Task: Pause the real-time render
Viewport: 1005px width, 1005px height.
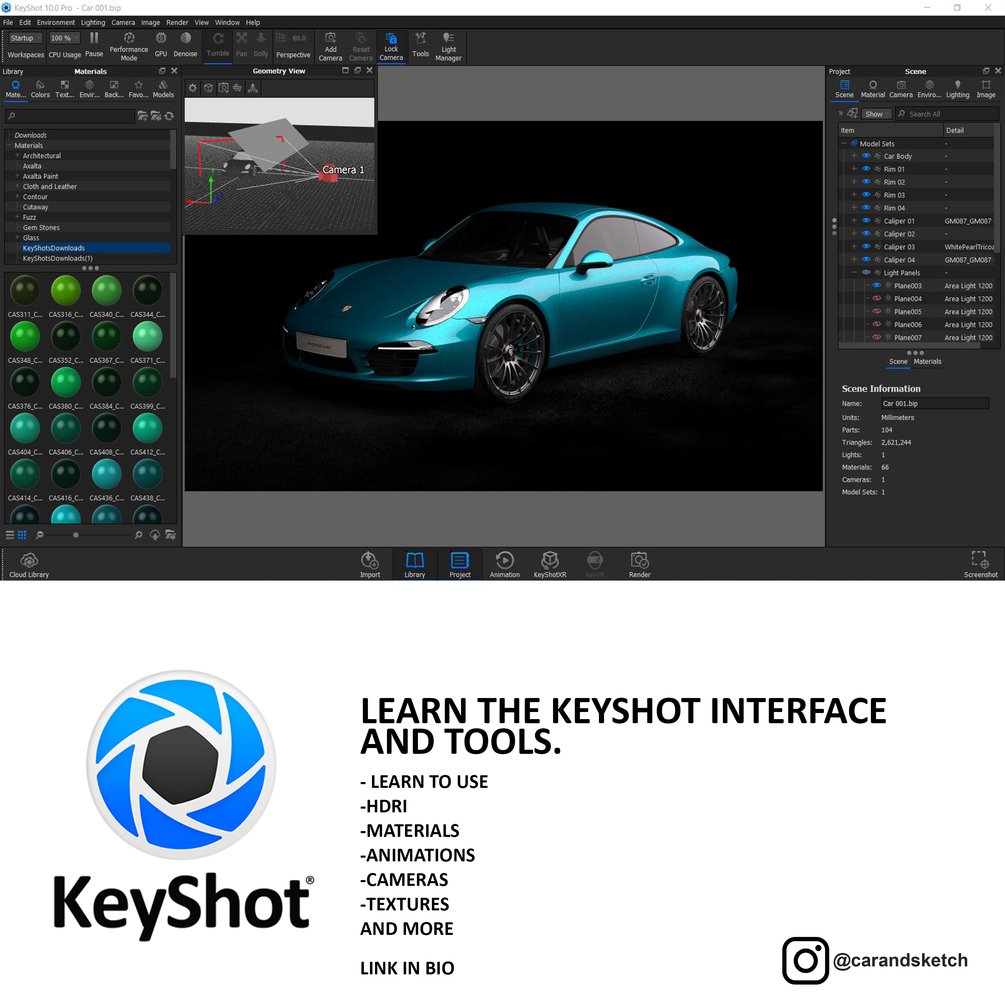Action: point(94,45)
